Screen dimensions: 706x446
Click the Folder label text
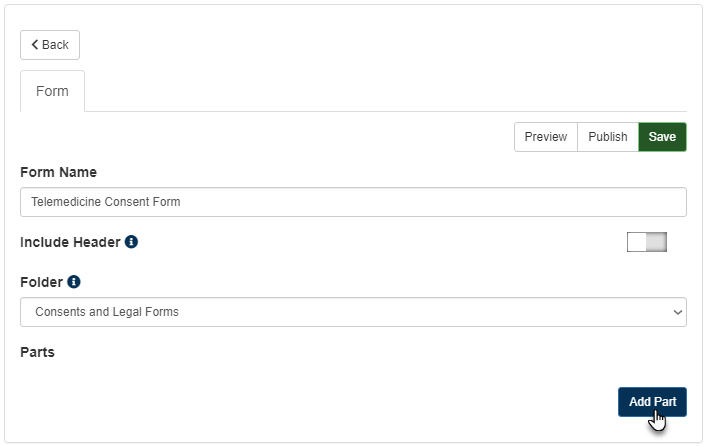(x=41, y=282)
